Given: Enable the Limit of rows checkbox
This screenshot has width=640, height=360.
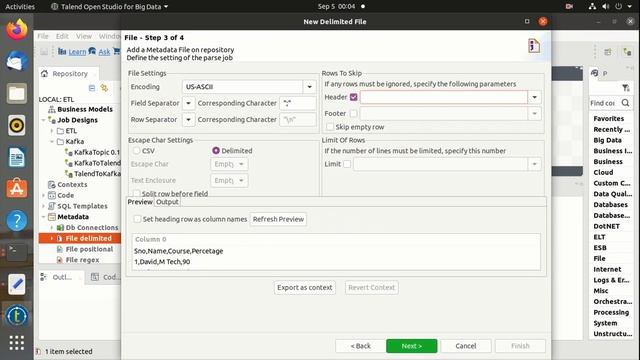Looking at the screenshot, I should pyautogui.click(x=347, y=164).
